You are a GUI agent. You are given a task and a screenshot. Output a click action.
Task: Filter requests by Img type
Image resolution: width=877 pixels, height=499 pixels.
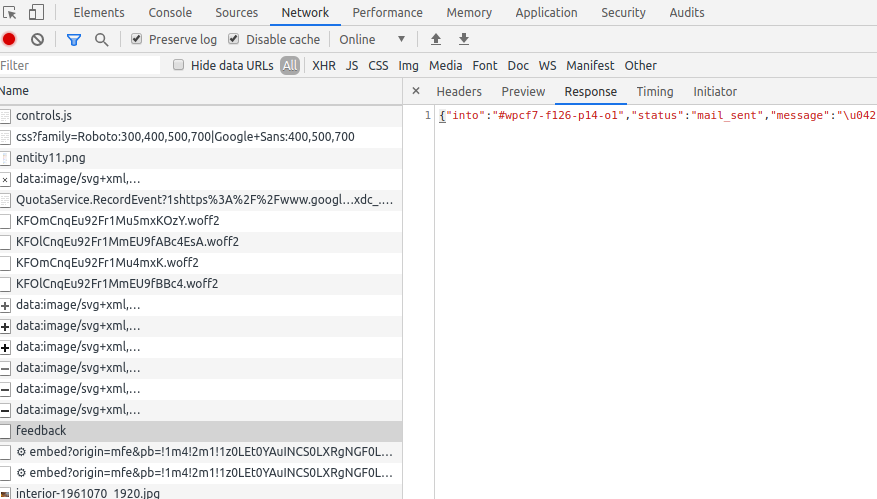(408, 66)
